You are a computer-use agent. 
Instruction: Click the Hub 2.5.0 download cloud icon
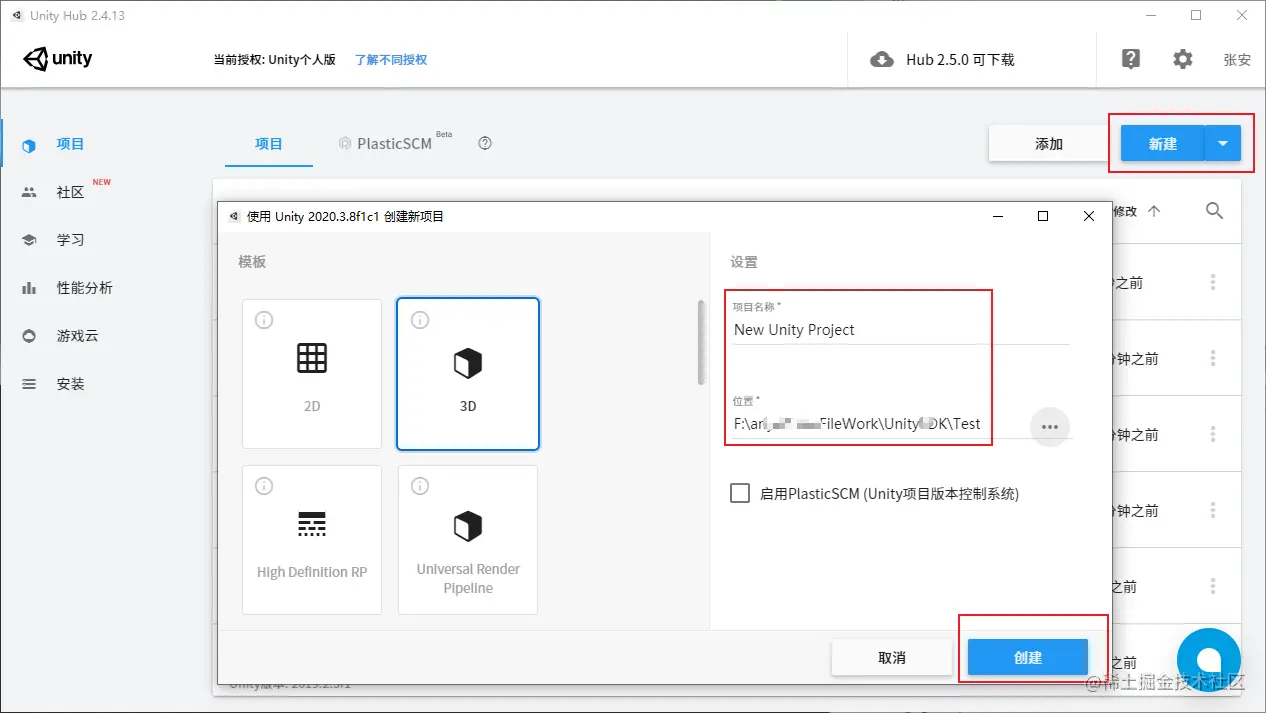pyautogui.click(x=882, y=60)
